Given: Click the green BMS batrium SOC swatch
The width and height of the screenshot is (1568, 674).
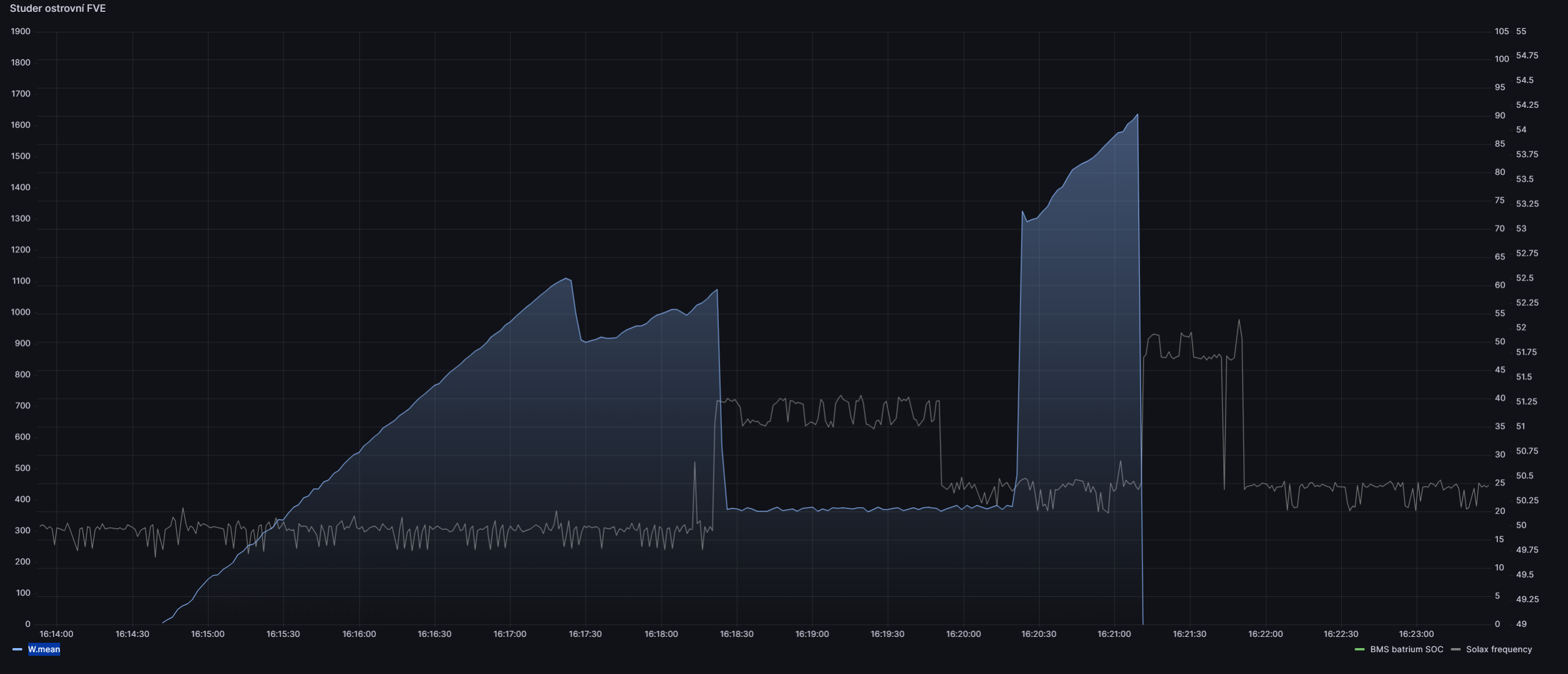Looking at the screenshot, I should coord(1359,649).
